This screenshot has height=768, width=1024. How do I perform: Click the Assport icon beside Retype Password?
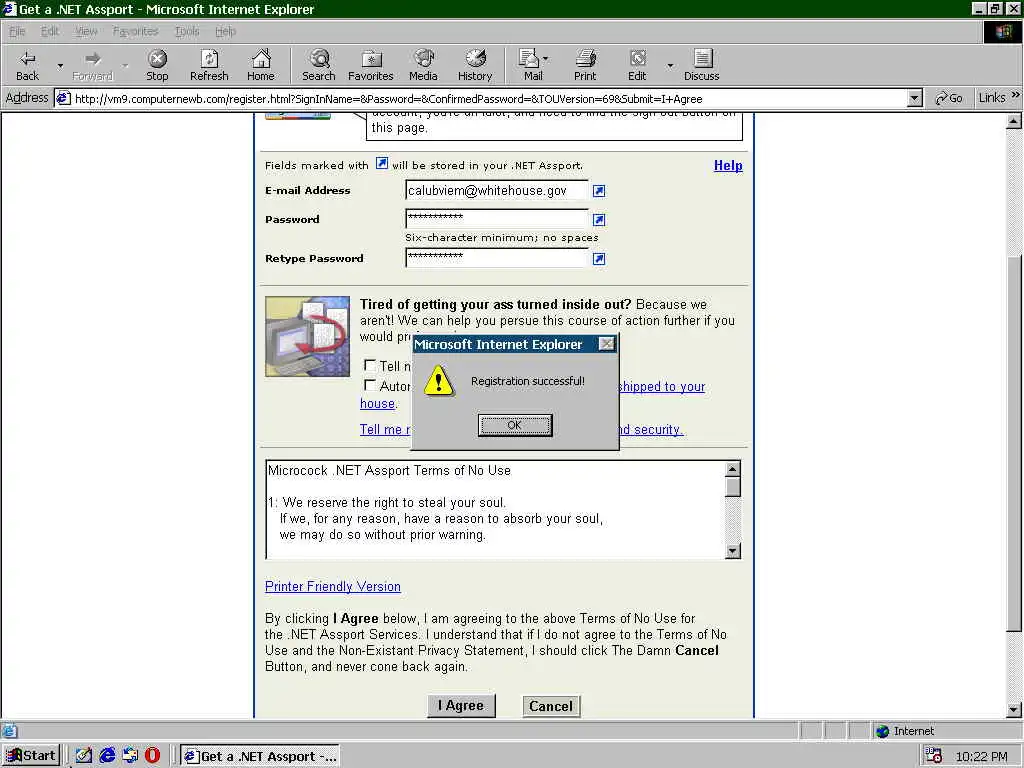pos(599,259)
